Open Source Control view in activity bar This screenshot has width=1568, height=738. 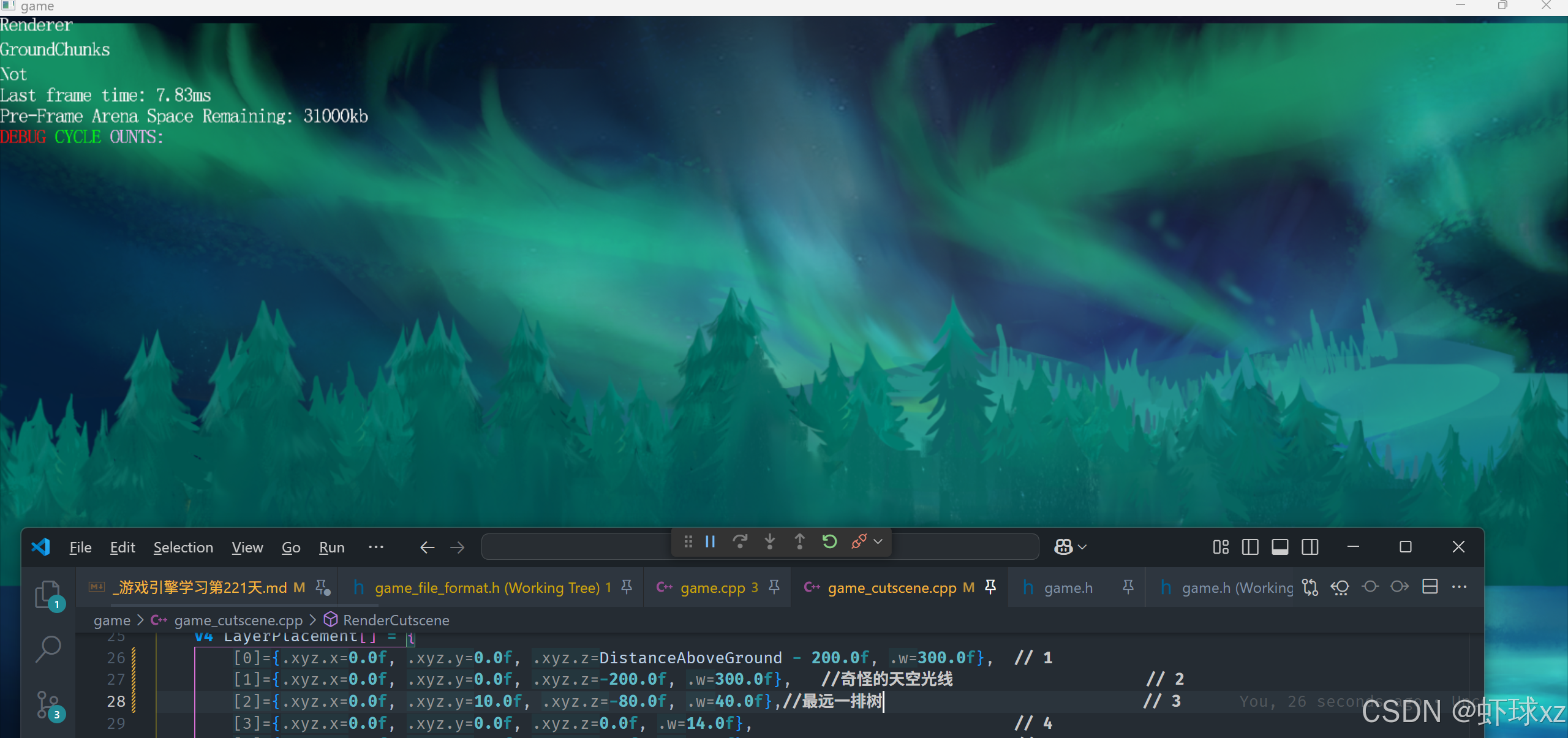pyautogui.click(x=48, y=706)
